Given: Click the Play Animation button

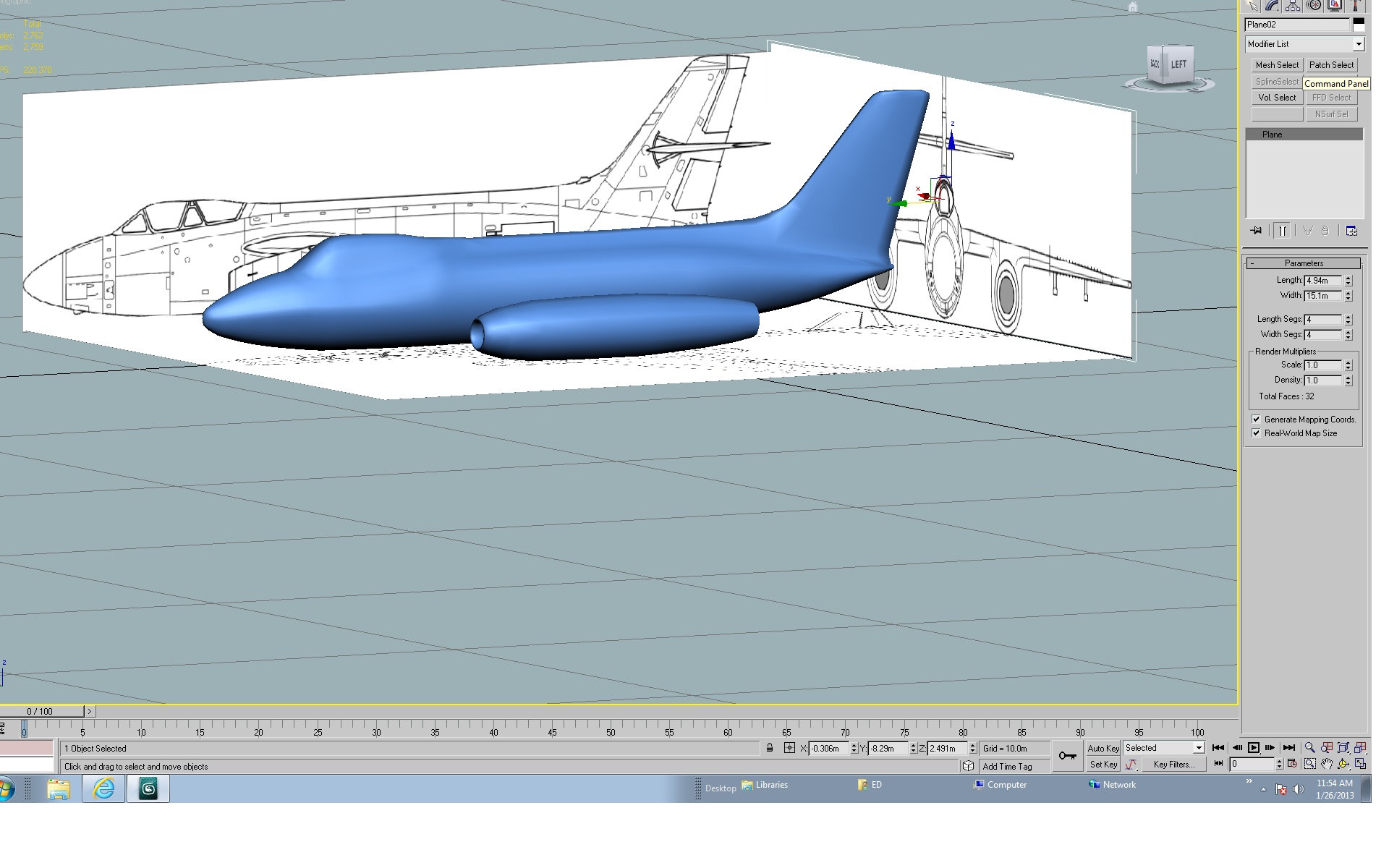Looking at the screenshot, I should pyautogui.click(x=1254, y=748).
